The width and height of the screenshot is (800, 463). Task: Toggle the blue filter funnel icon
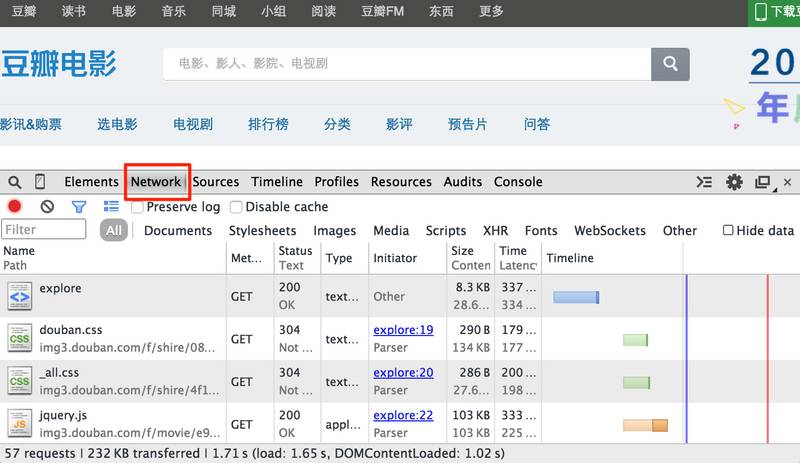(79, 206)
